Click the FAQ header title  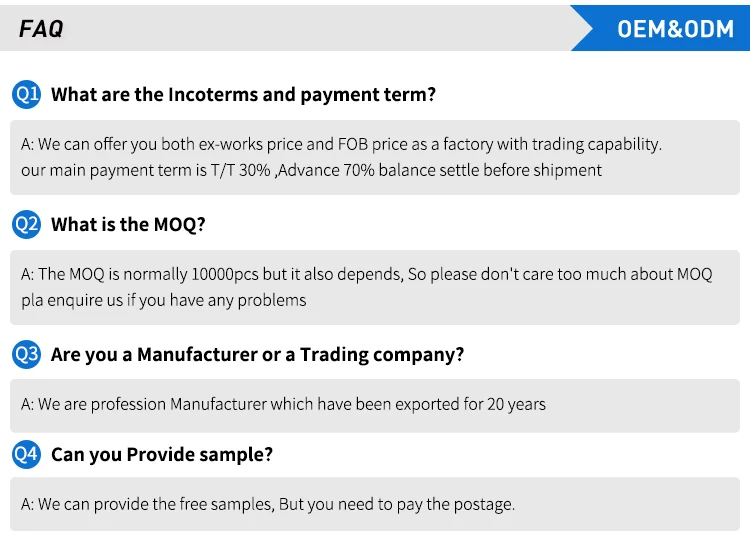41,29
